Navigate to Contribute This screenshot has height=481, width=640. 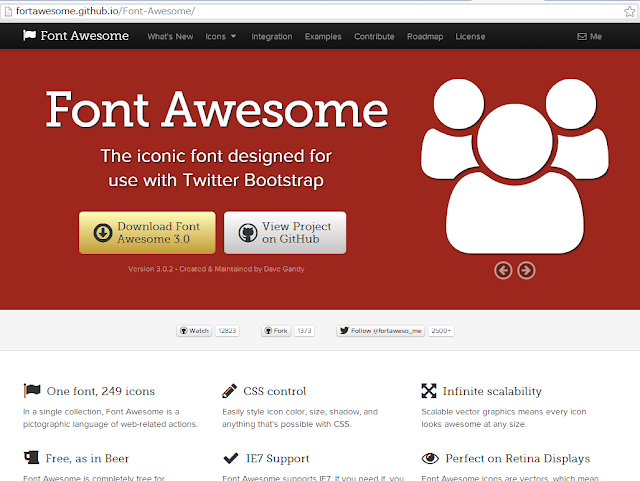[x=374, y=36]
